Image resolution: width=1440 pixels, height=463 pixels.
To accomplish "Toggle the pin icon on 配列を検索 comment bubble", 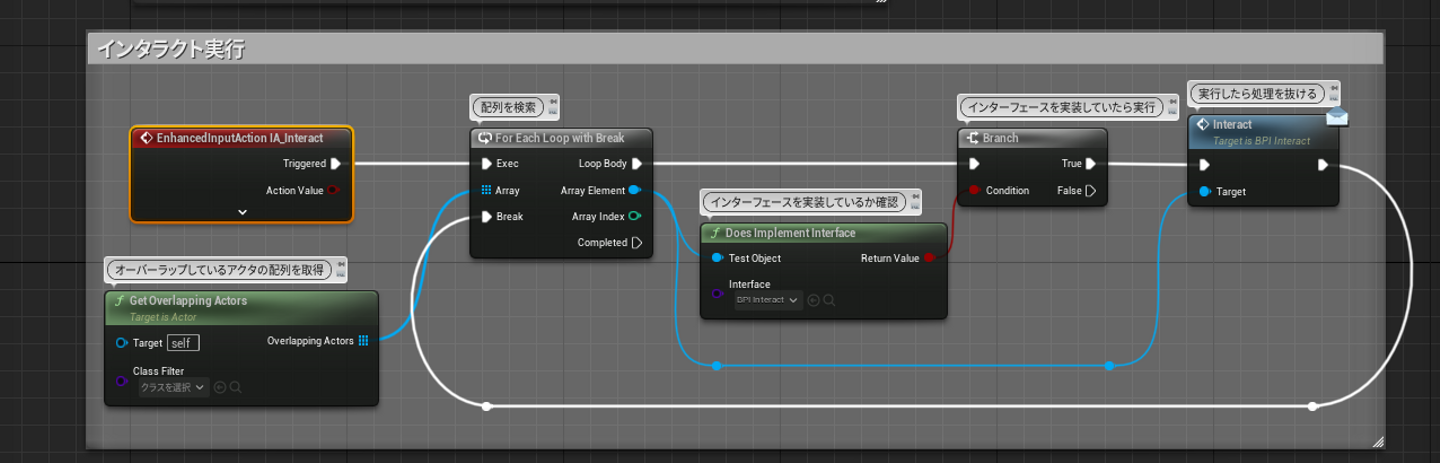I will pyautogui.click(x=553, y=101).
